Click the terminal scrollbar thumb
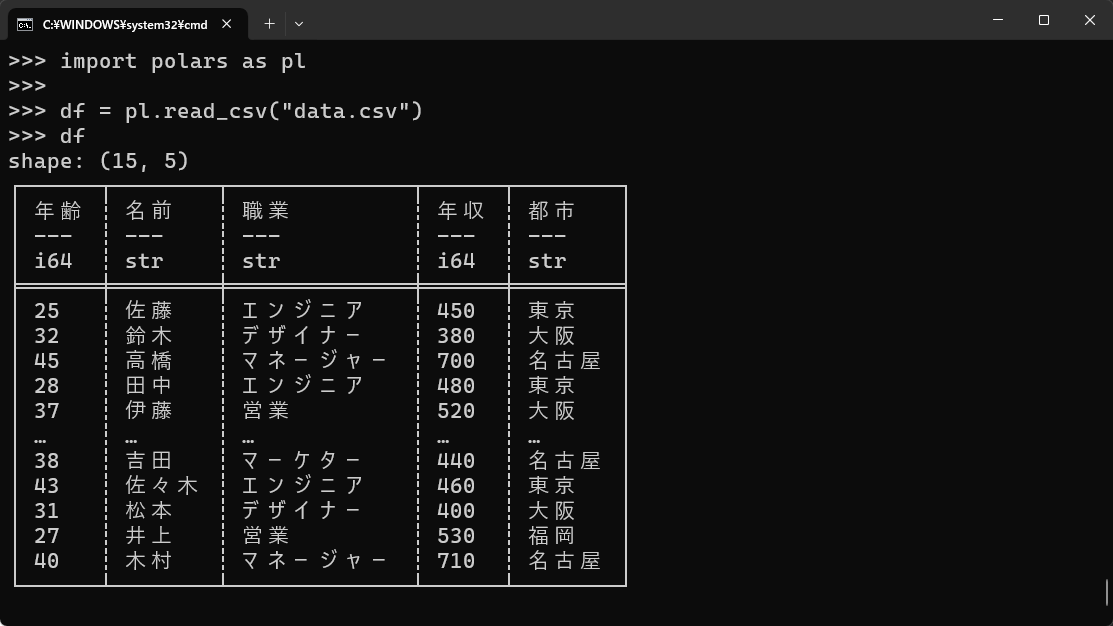 [x=1107, y=592]
